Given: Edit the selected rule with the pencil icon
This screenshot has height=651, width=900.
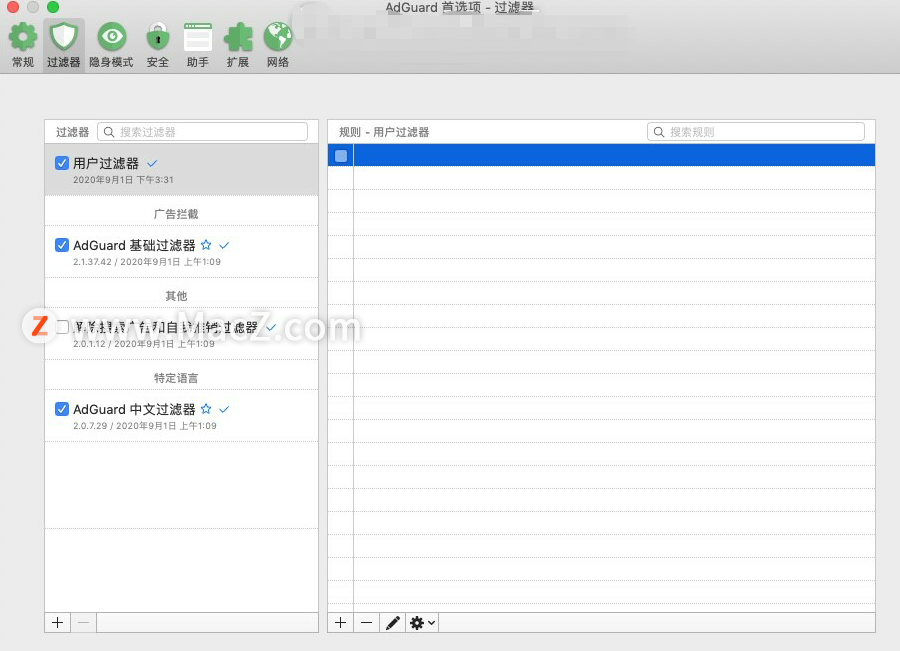Looking at the screenshot, I should (393, 622).
